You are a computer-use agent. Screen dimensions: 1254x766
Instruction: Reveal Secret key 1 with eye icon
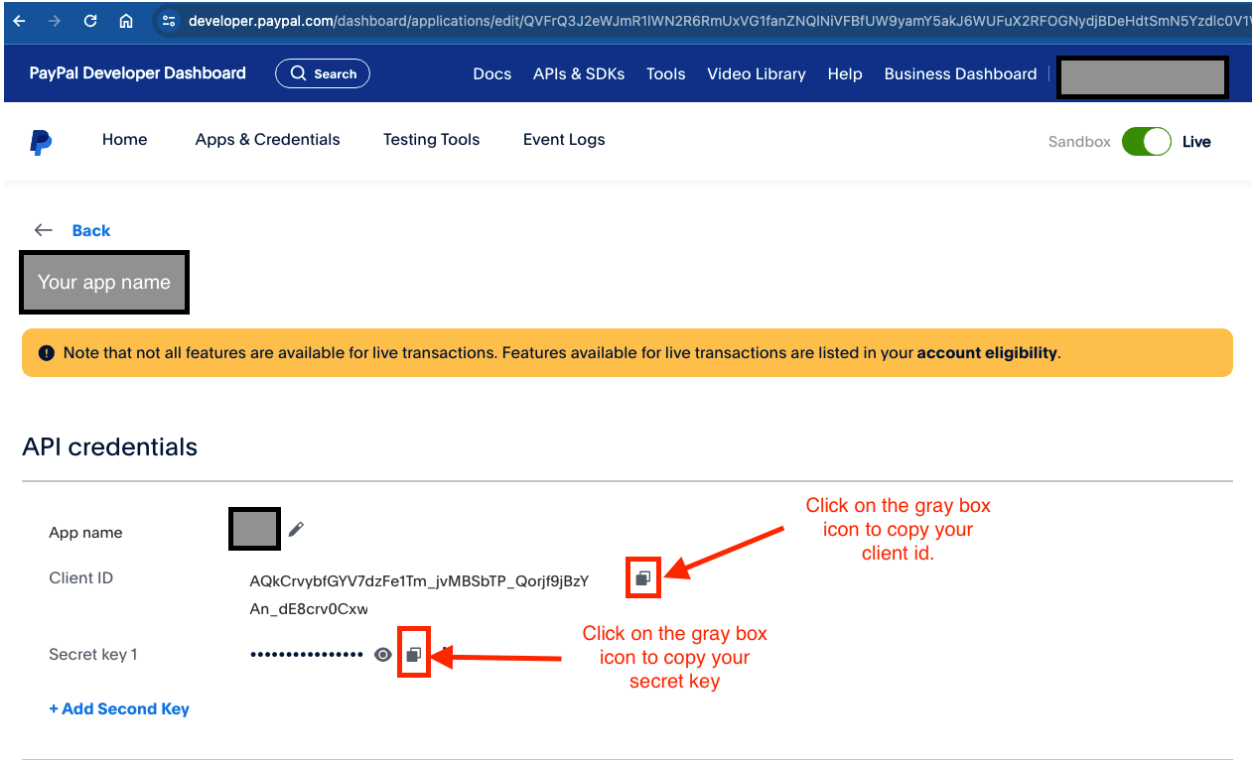click(382, 655)
